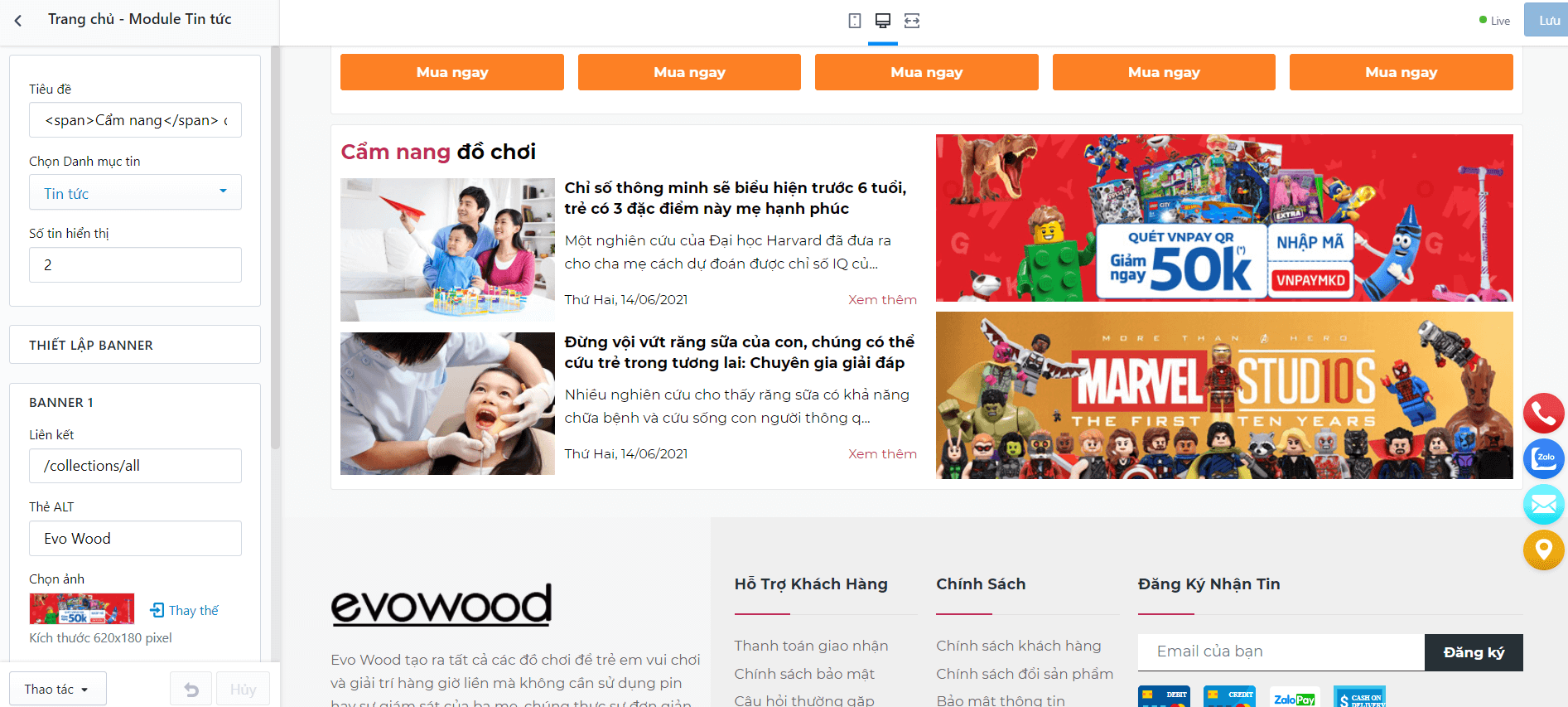1568x707 pixels.
Task: Click the Chính sách bảo mật footer link
Action: pyautogui.click(x=804, y=674)
